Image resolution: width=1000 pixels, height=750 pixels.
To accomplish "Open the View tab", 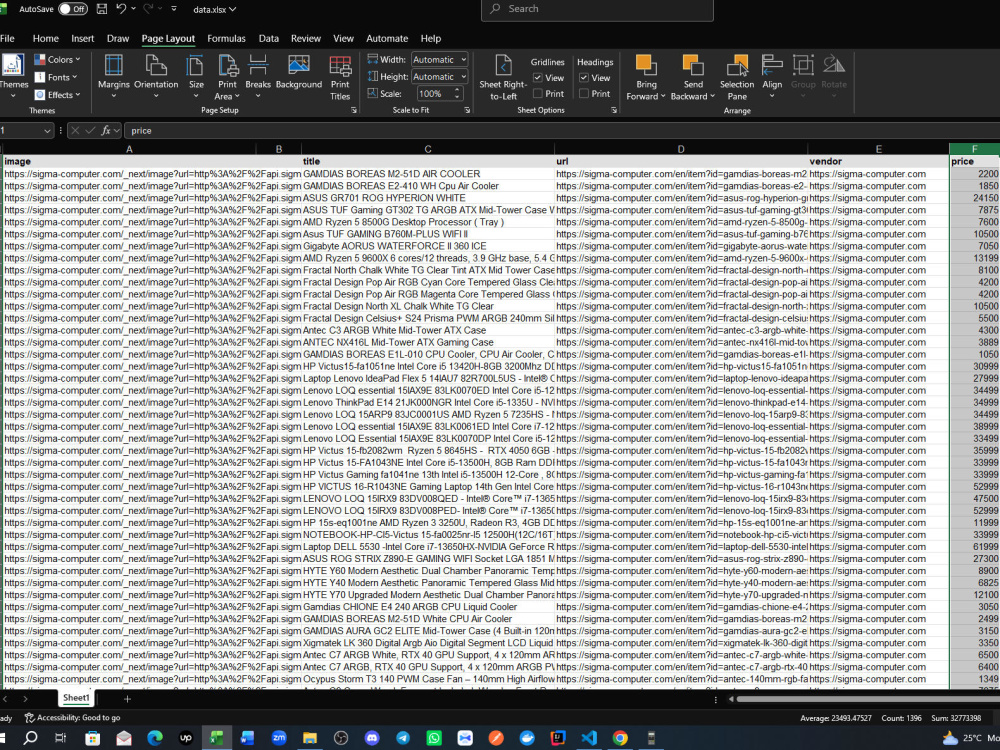I will pos(343,38).
